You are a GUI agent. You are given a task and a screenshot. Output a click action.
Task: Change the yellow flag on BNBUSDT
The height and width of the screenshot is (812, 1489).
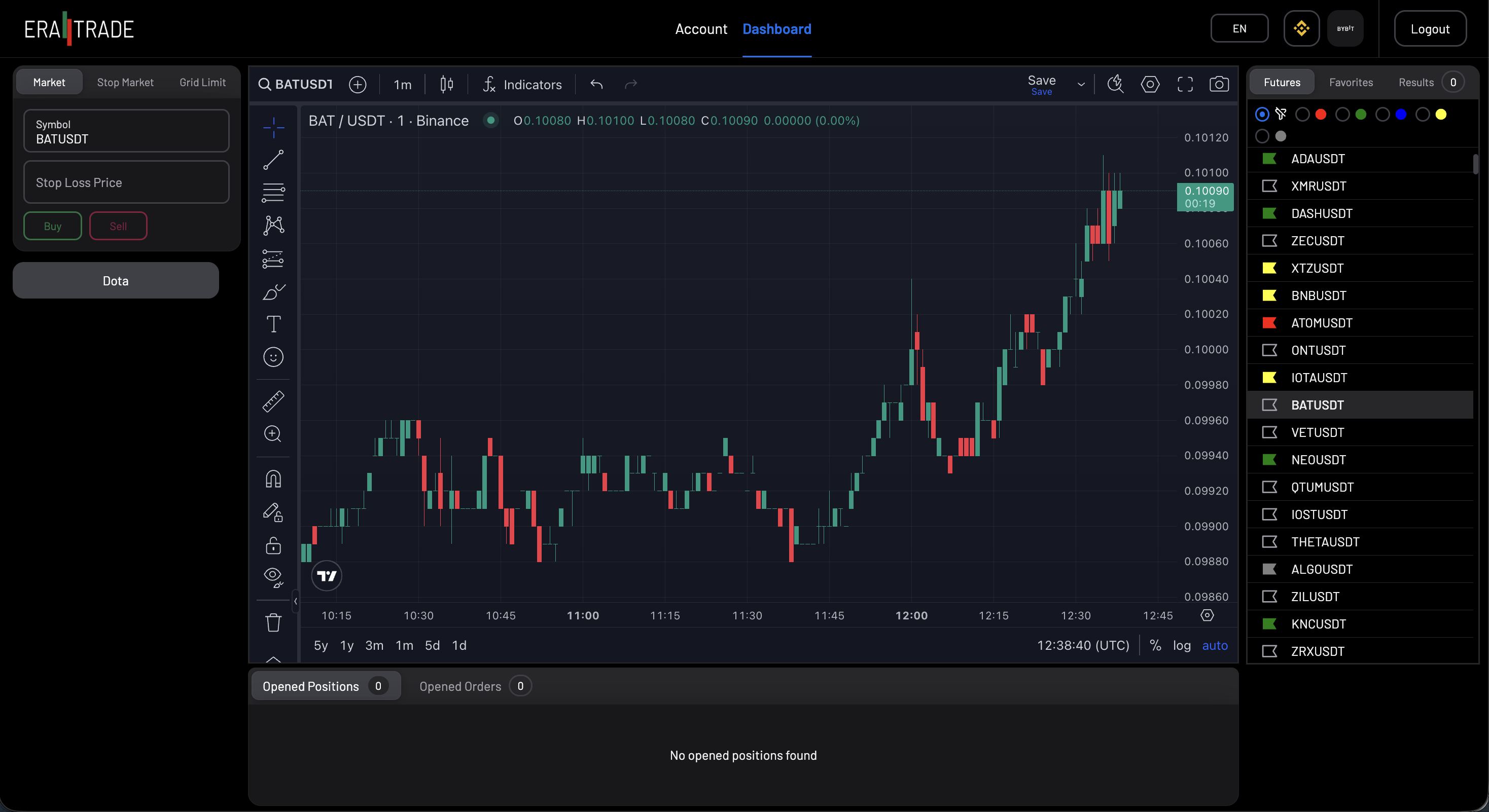pyautogui.click(x=1269, y=296)
